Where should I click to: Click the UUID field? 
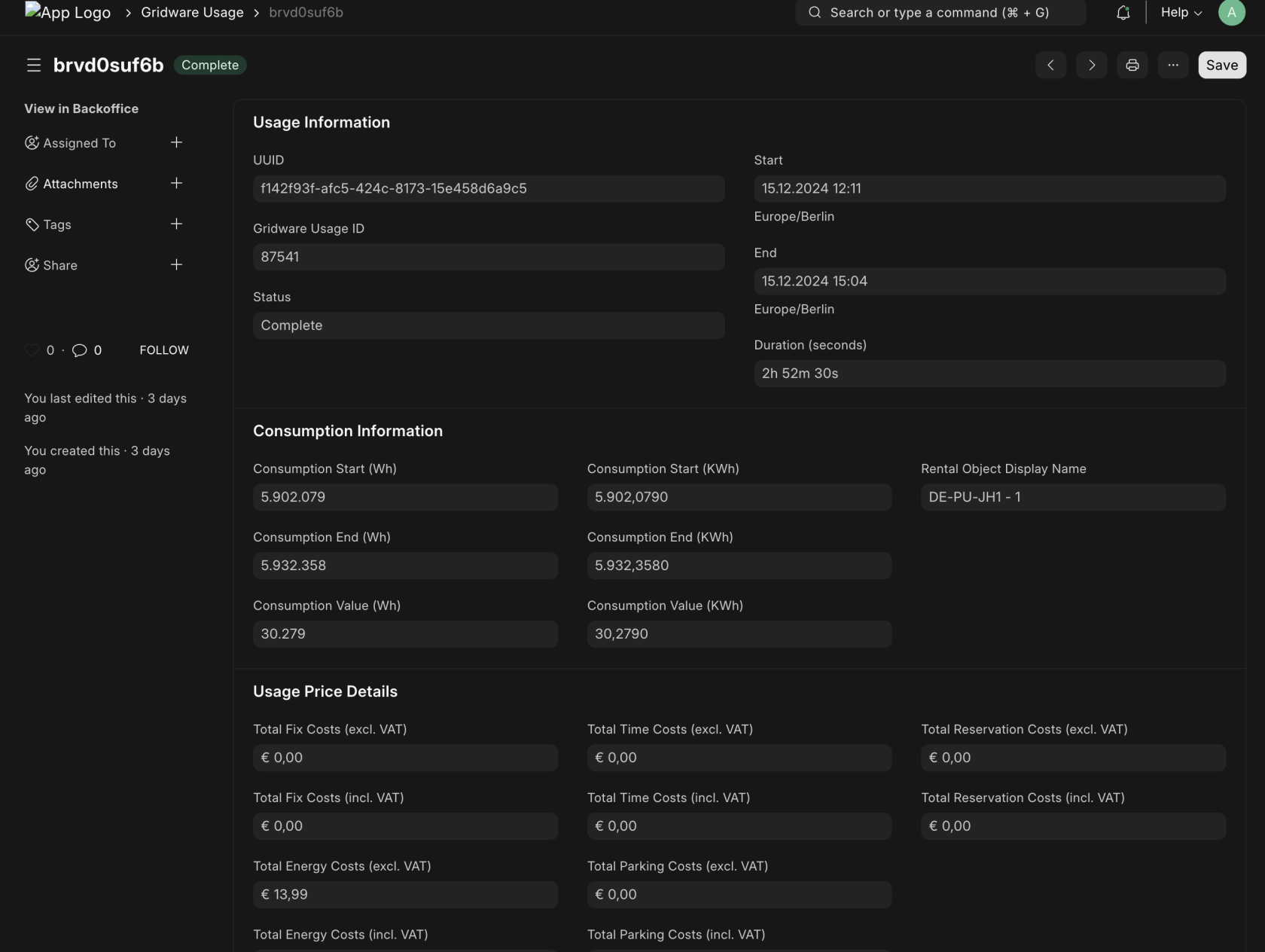coord(489,188)
